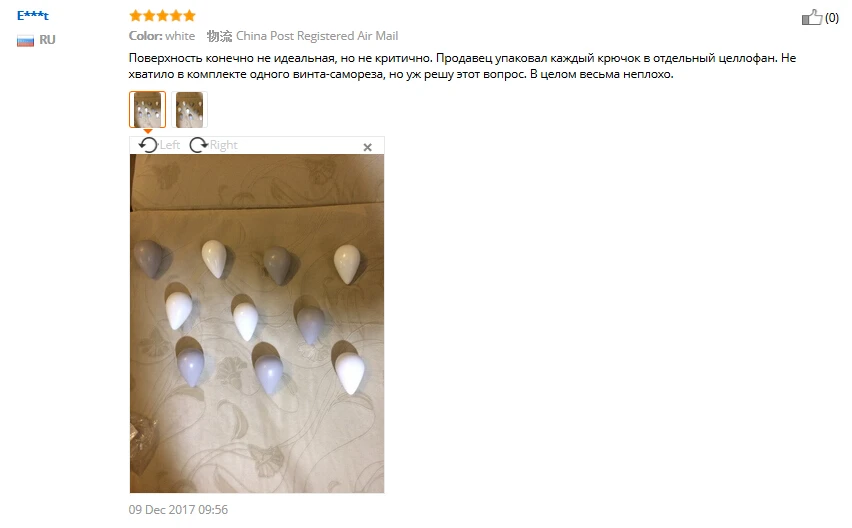Click the 物流 logistics label
The height and width of the screenshot is (528, 852).
tap(220, 36)
